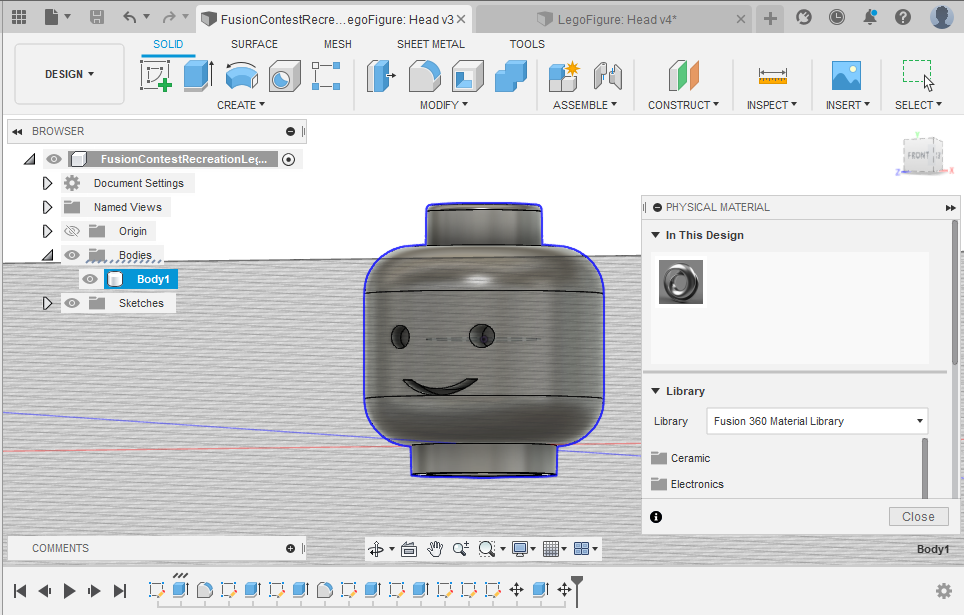
Task: Click the Offset Plane construct icon
Action: pyautogui.click(x=684, y=76)
